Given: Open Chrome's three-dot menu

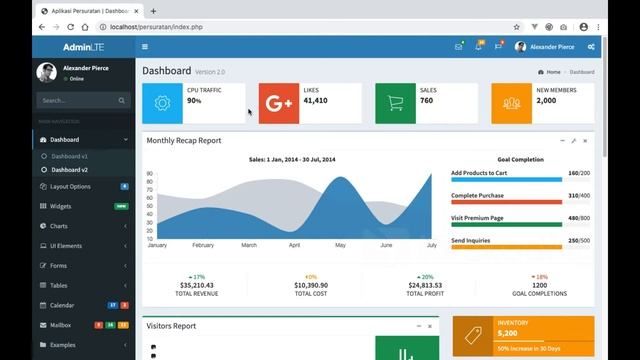Looking at the screenshot, I should coord(598,27).
